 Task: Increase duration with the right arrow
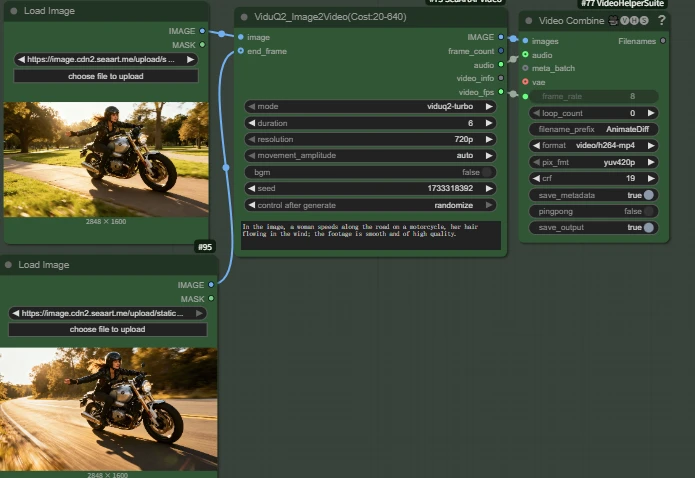point(489,123)
